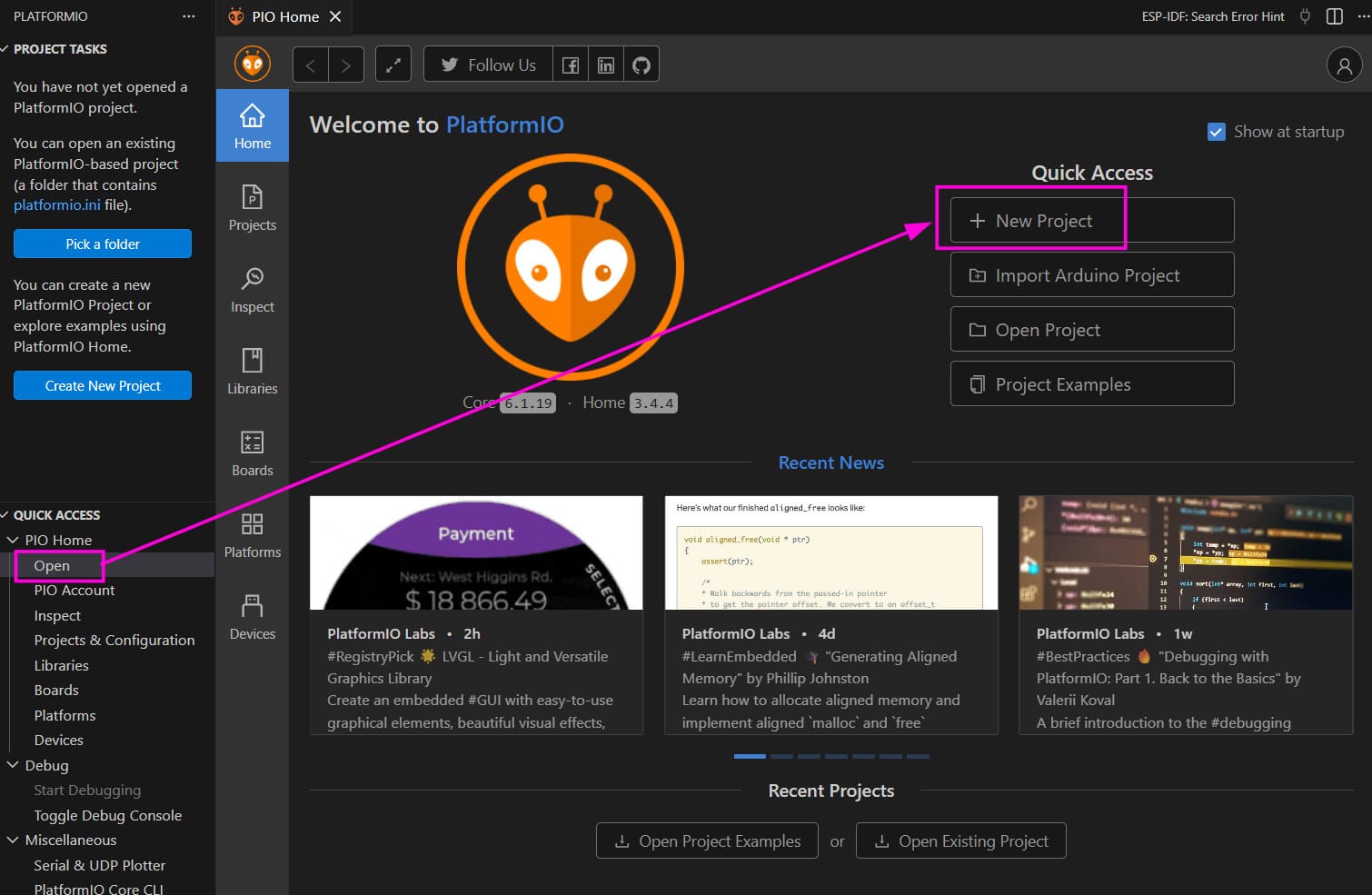Open the Debugging with PlatformIO news thumbnail
This screenshot has height=895, width=1372.
click(1186, 552)
